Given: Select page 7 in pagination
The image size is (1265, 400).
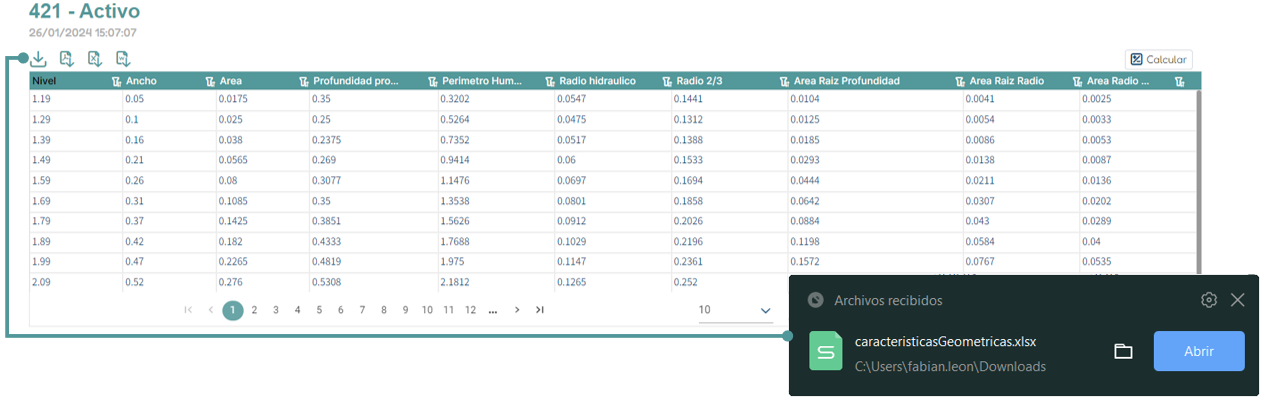Looking at the screenshot, I should click(362, 310).
